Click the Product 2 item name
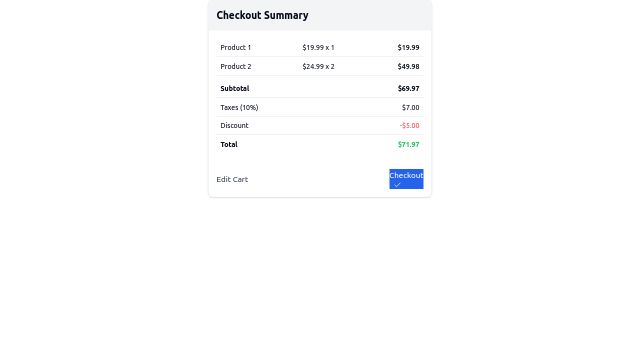Image resolution: width=640 pixels, height=360 pixels. click(x=236, y=66)
